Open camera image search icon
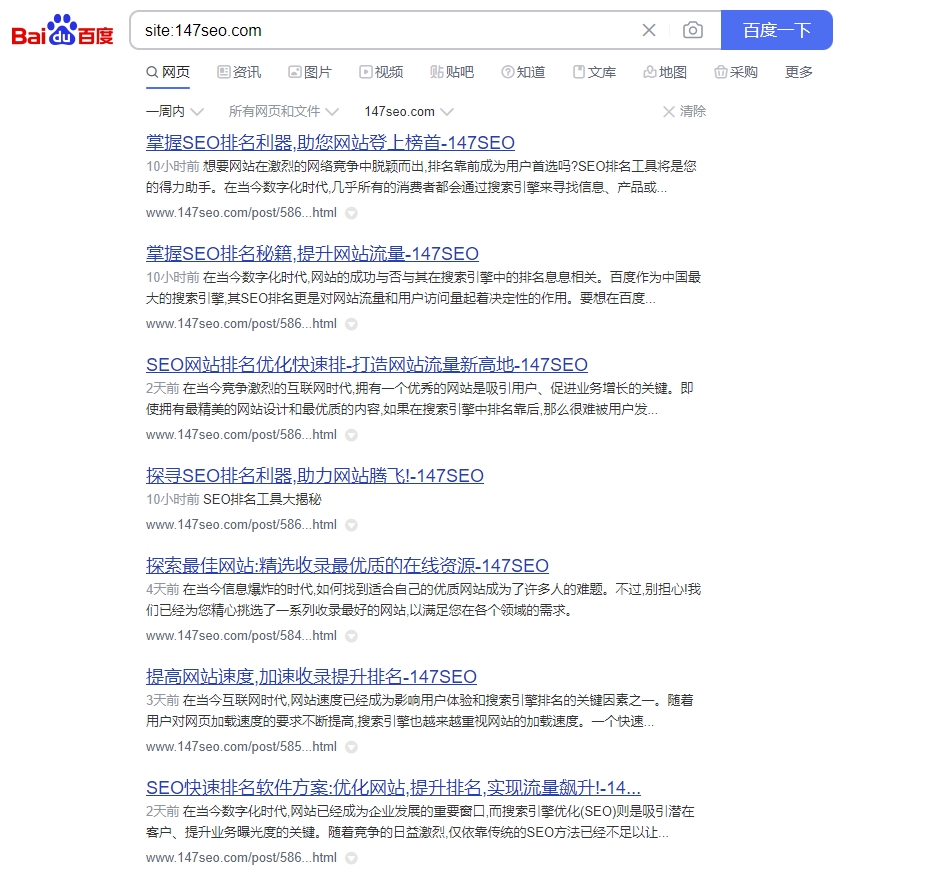 click(x=693, y=30)
